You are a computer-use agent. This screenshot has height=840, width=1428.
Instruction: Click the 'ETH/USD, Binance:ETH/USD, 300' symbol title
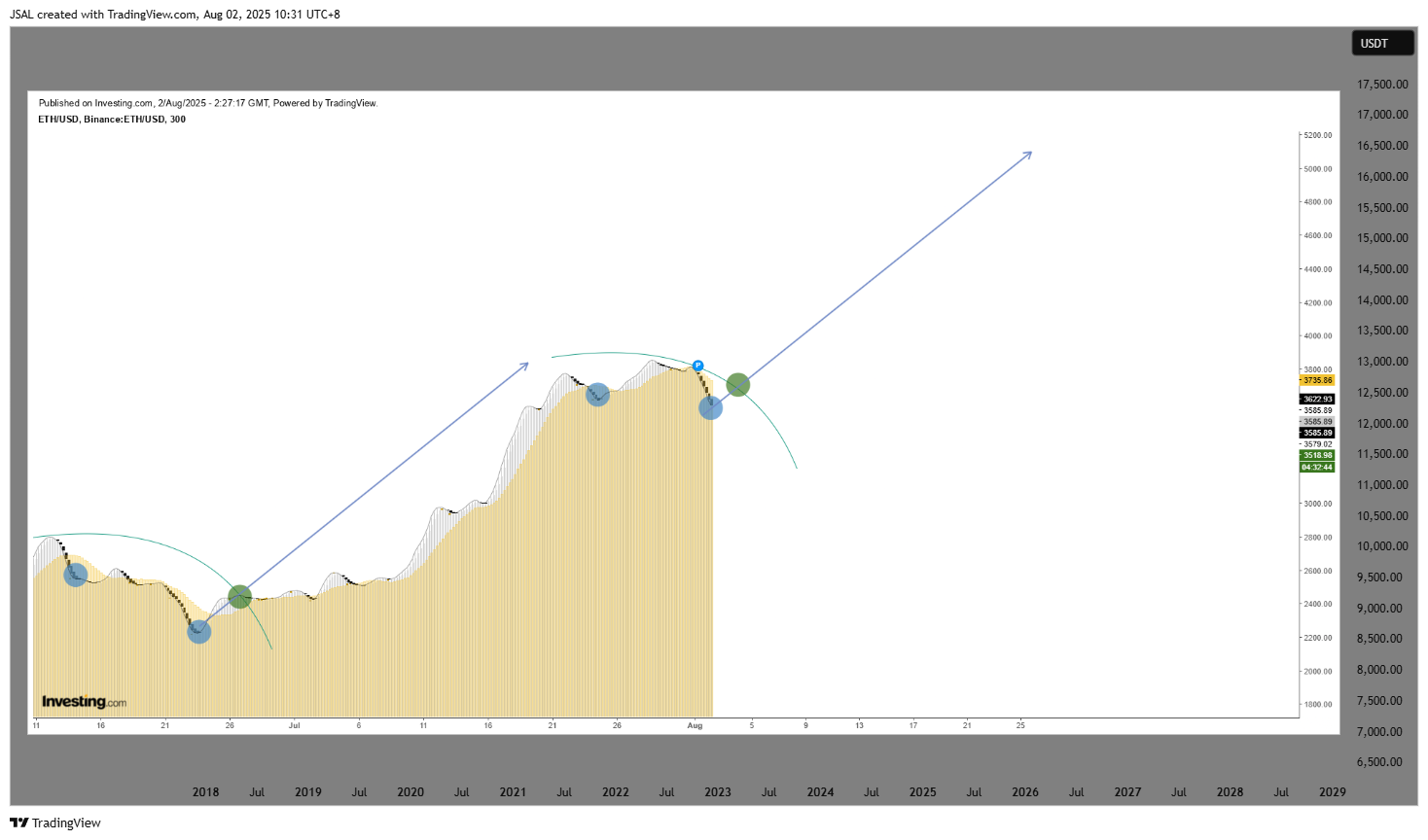click(x=112, y=120)
